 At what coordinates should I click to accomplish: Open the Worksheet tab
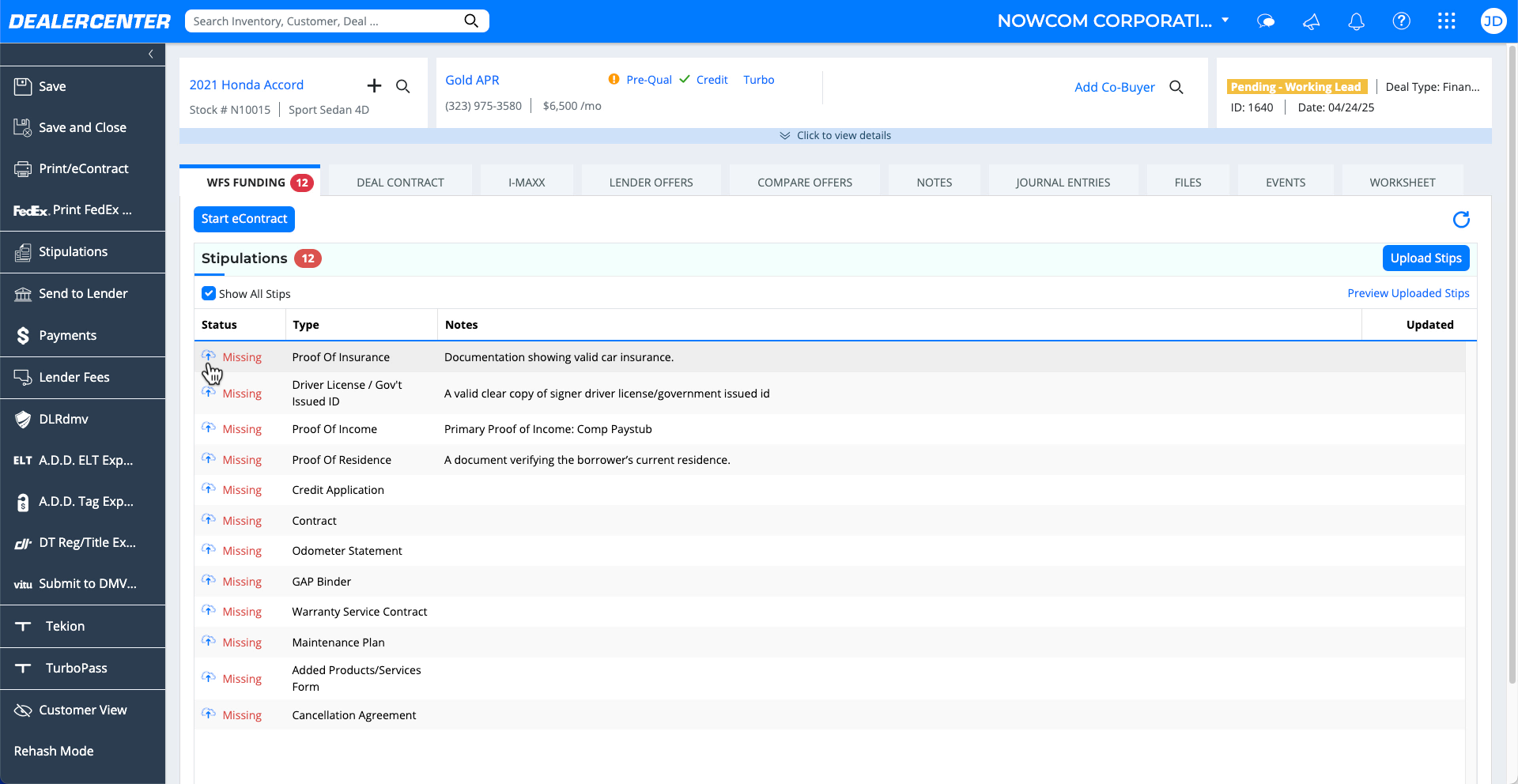1403,183
